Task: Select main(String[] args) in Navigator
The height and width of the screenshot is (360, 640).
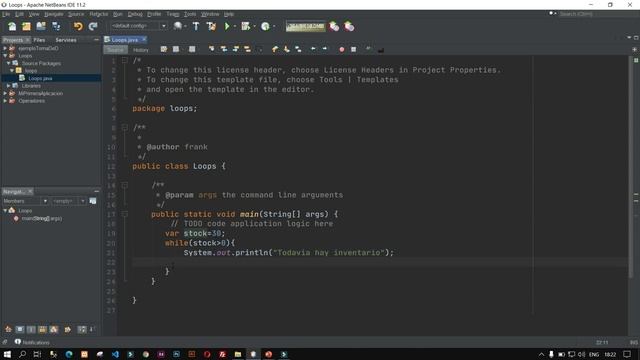Action: [42, 218]
